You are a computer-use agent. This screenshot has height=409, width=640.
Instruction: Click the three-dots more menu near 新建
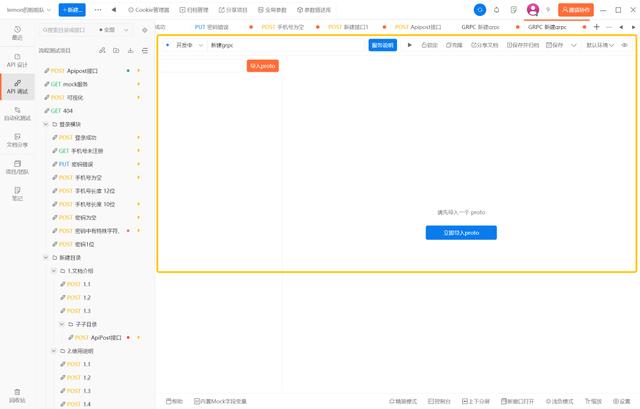point(98,10)
